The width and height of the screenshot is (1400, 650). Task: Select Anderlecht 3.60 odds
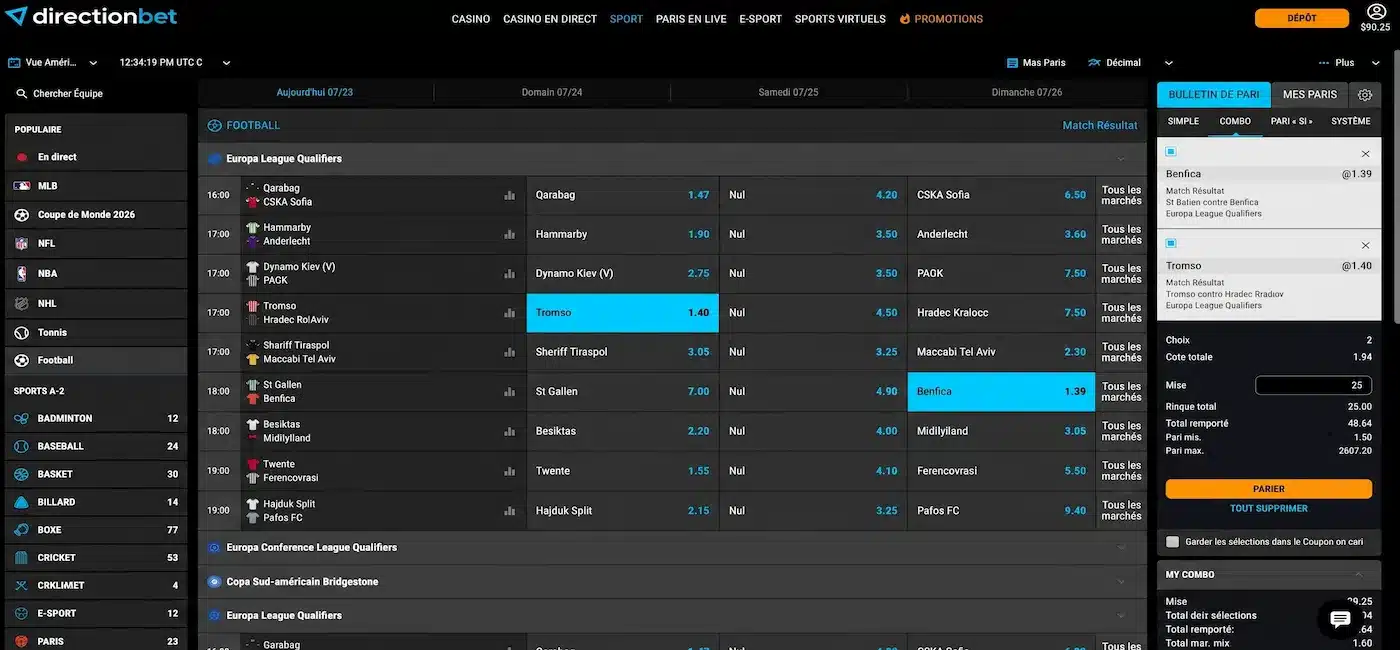click(x=1001, y=234)
